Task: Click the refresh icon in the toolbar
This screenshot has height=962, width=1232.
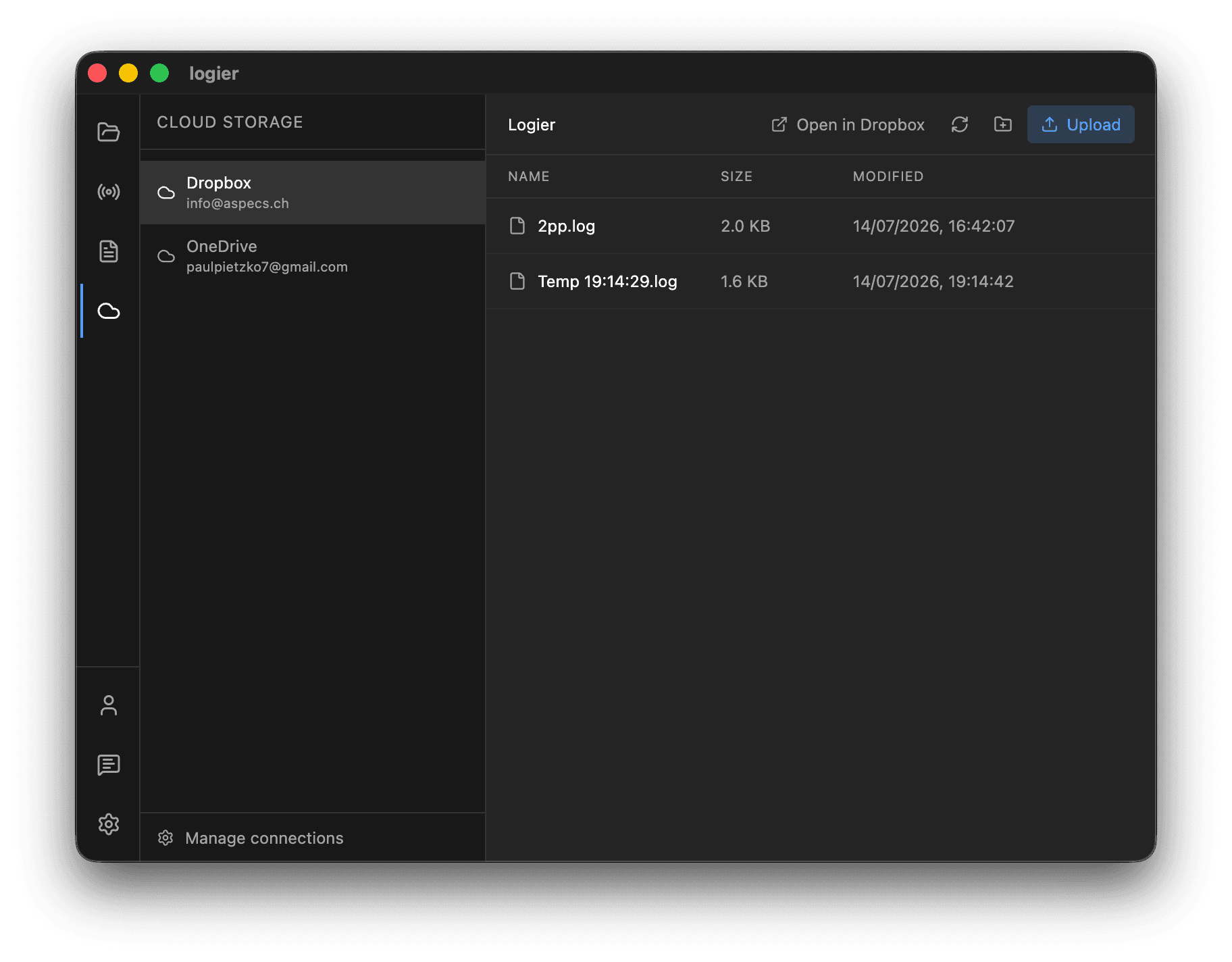Action: coord(960,124)
